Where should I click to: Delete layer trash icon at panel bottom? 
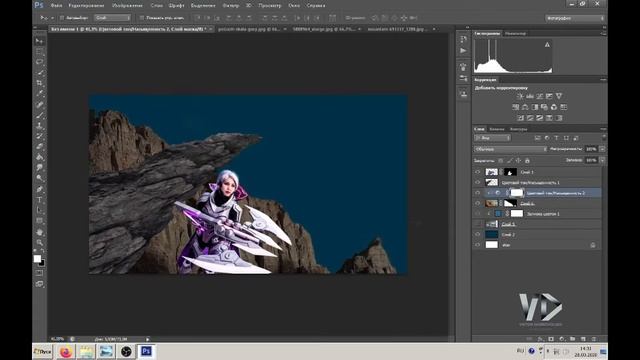click(x=593, y=339)
